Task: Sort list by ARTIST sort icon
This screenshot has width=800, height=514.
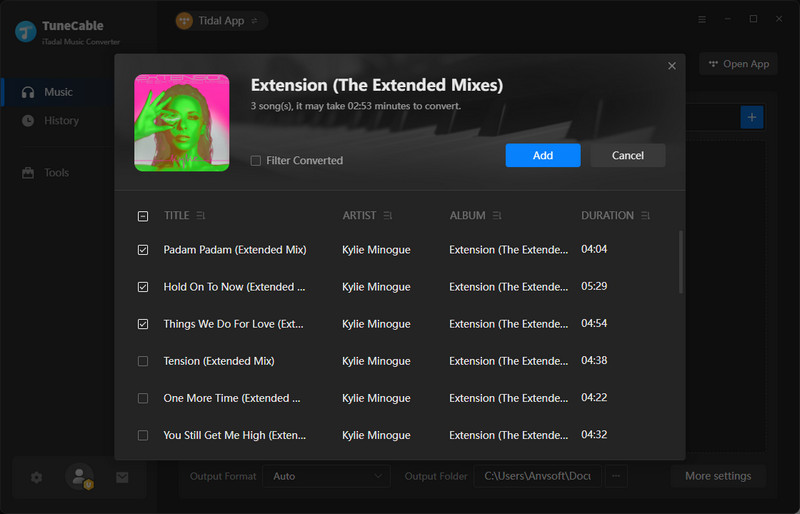Action: coord(388,216)
